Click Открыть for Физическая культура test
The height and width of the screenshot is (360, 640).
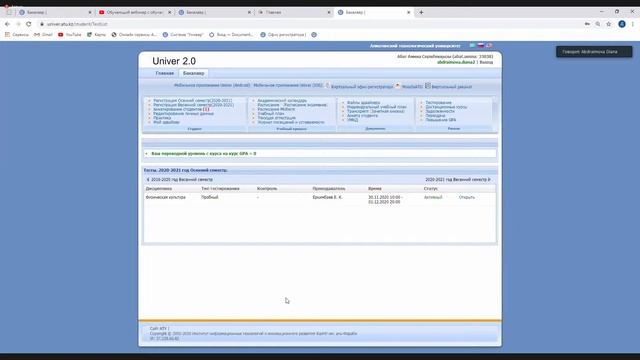(x=467, y=197)
